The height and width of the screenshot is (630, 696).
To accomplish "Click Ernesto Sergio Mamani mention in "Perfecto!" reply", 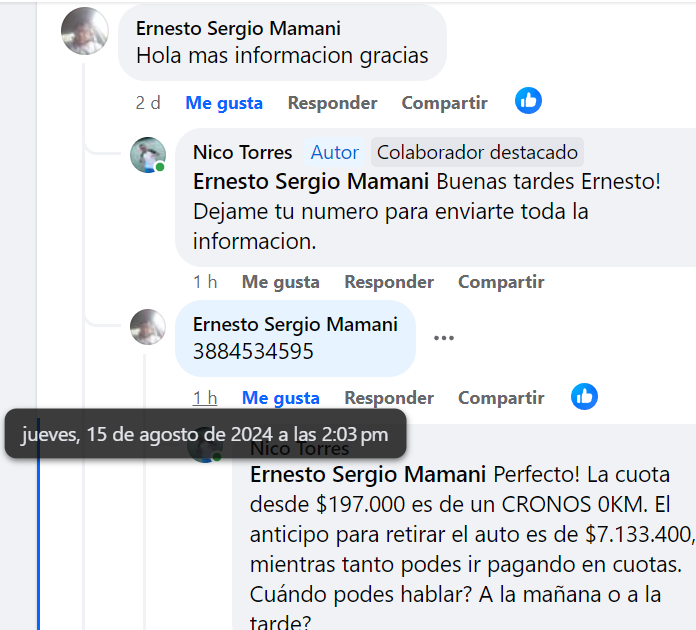I will click(366, 473).
